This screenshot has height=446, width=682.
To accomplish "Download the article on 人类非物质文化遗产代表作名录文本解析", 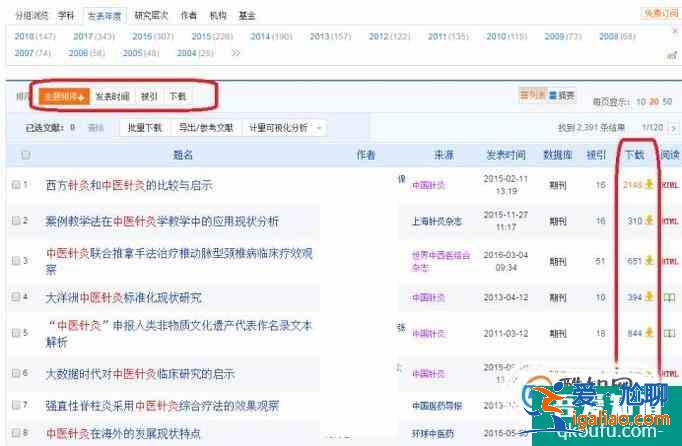I will tap(649, 333).
